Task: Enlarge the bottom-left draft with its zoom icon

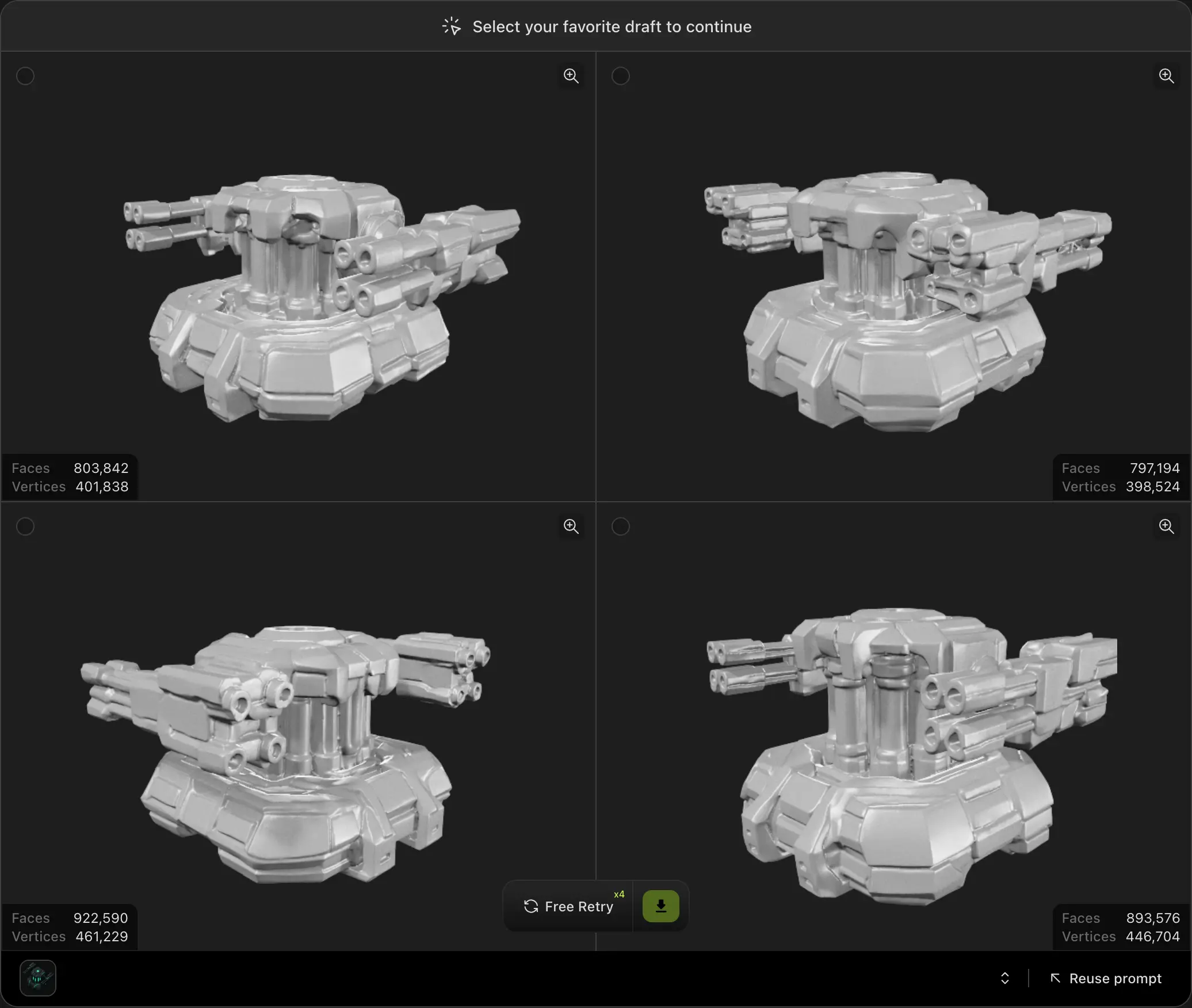Action: click(571, 526)
